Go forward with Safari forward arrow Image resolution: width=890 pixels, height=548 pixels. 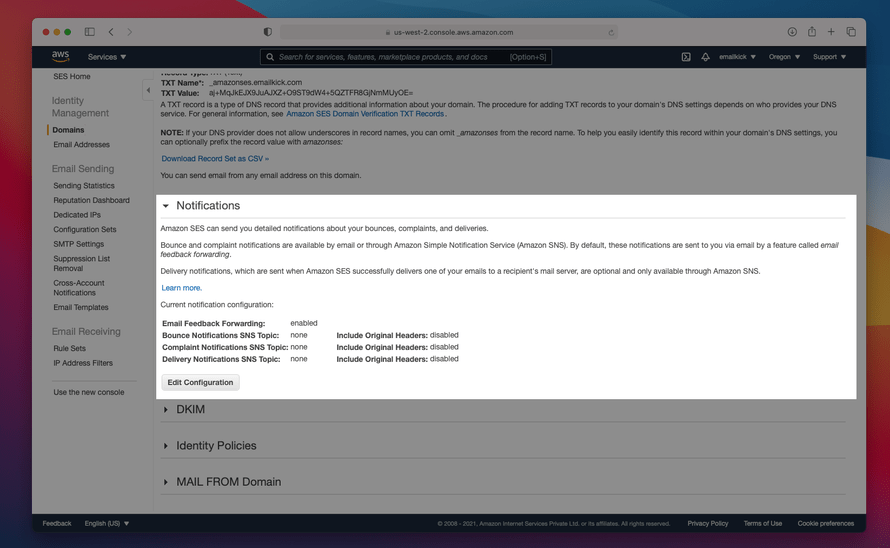tap(129, 32)
